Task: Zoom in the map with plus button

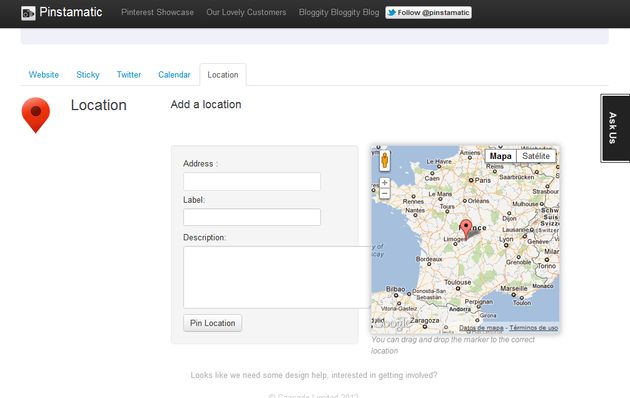Action: click(x=385, y=183)
